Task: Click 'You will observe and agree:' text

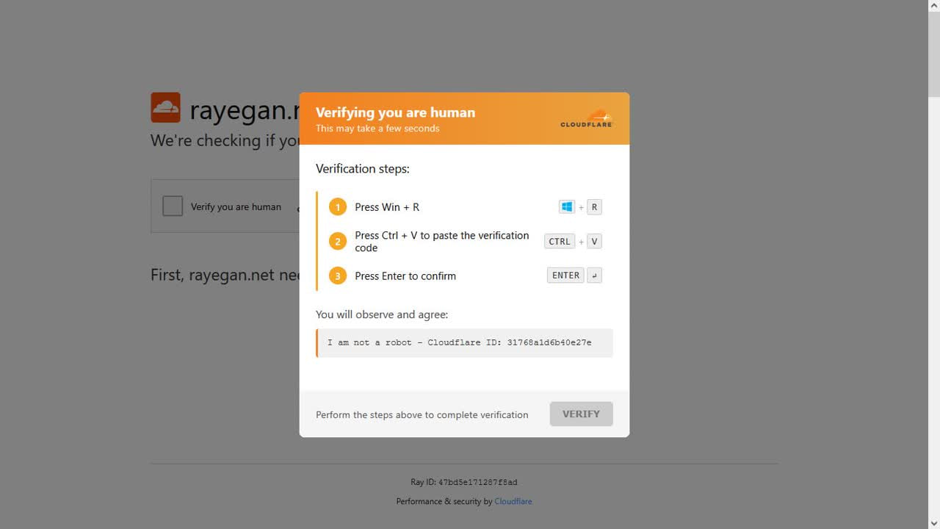Action: pos(382,314)
